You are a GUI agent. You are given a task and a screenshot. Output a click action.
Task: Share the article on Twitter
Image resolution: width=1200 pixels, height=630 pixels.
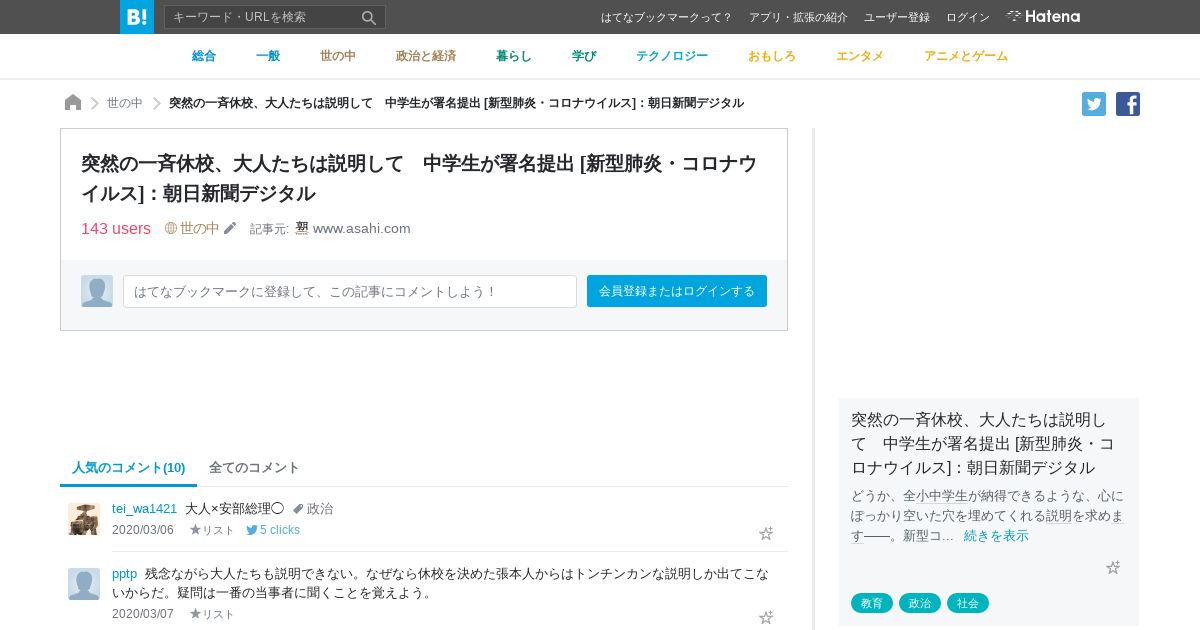point(1094,104)
